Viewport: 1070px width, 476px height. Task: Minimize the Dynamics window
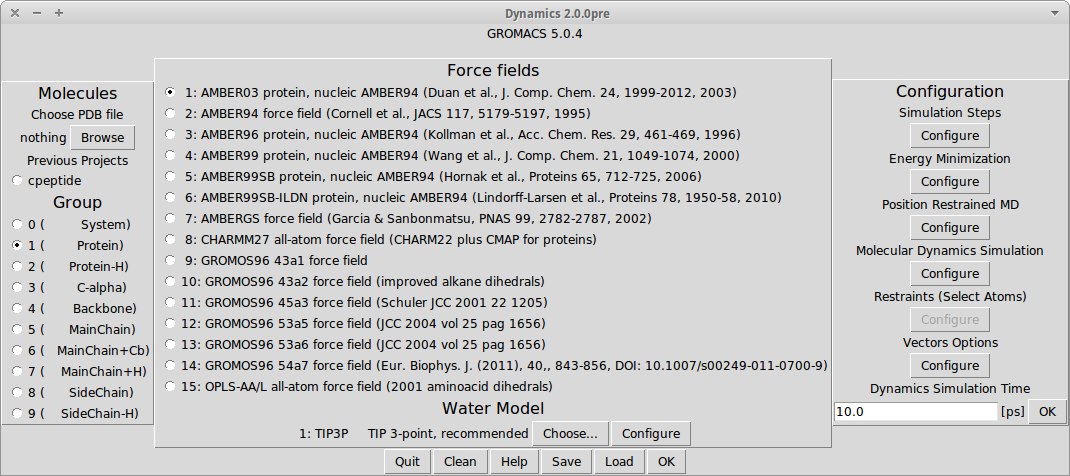click(37, 13)
